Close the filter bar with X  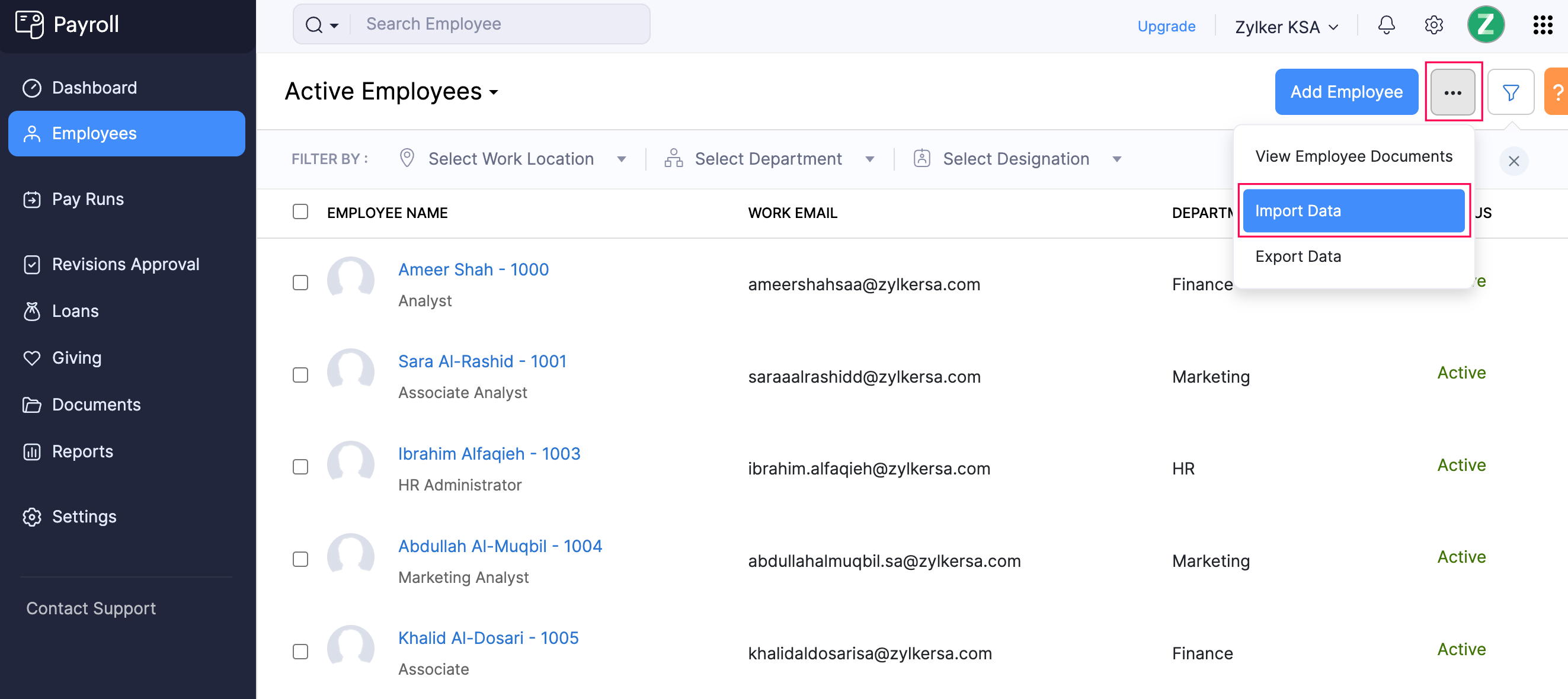[1513, 161]
